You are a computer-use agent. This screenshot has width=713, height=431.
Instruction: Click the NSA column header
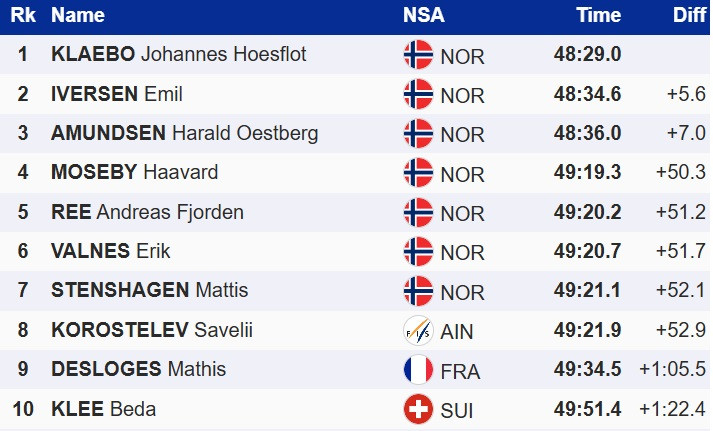click(424, 15)
